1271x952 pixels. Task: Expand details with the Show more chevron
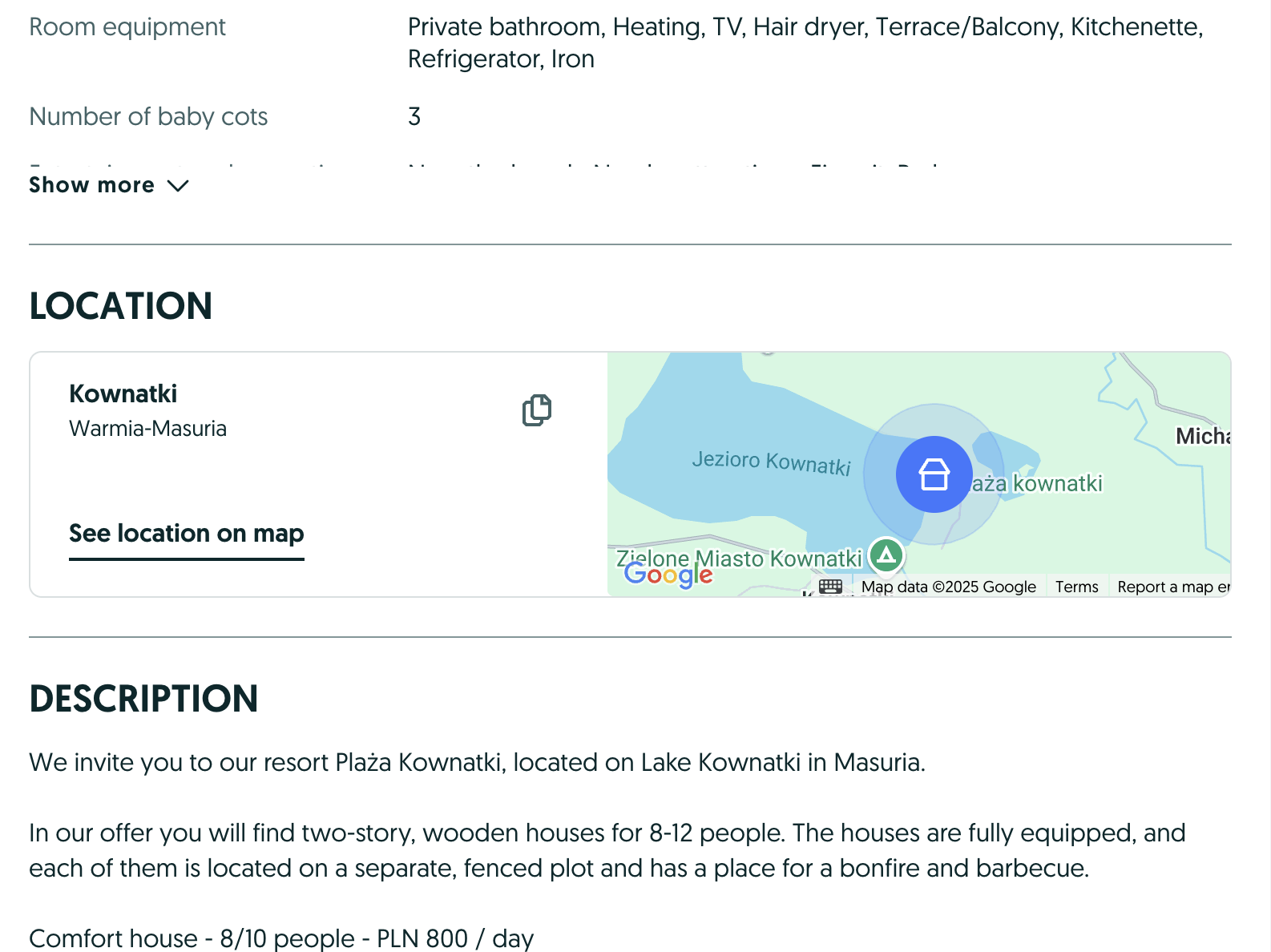[x=178, y=185]
